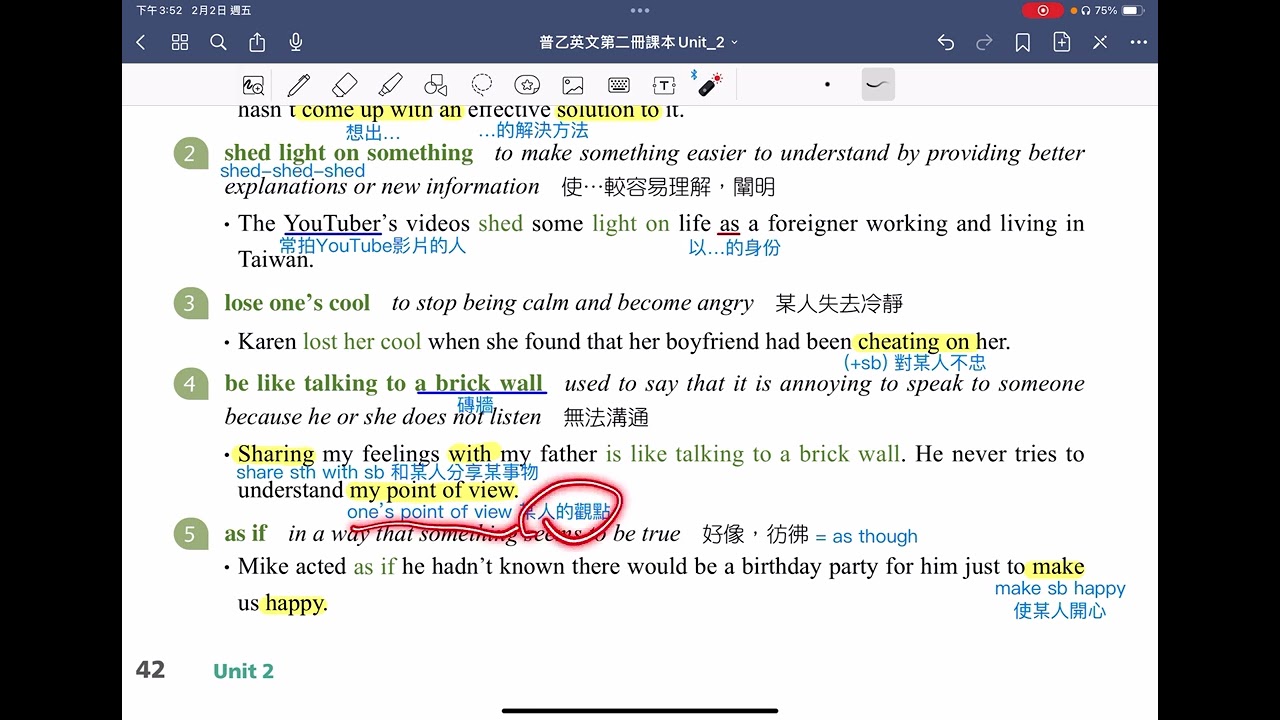Select the zoom window tool
The height and width of the screenshot is (720, 1280).
pos(253,85)
